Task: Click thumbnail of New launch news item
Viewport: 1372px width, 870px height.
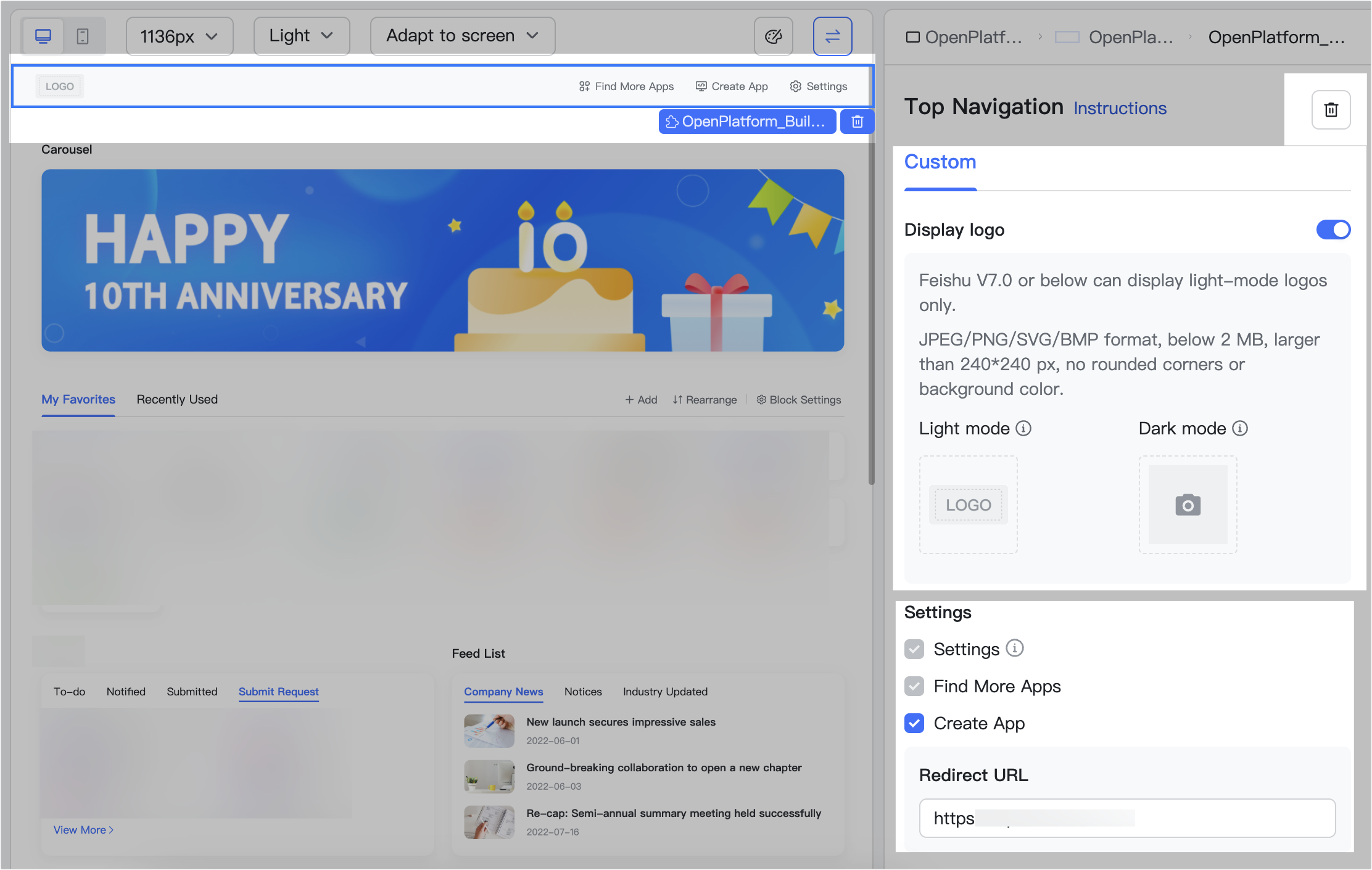Action: [489, 731]
